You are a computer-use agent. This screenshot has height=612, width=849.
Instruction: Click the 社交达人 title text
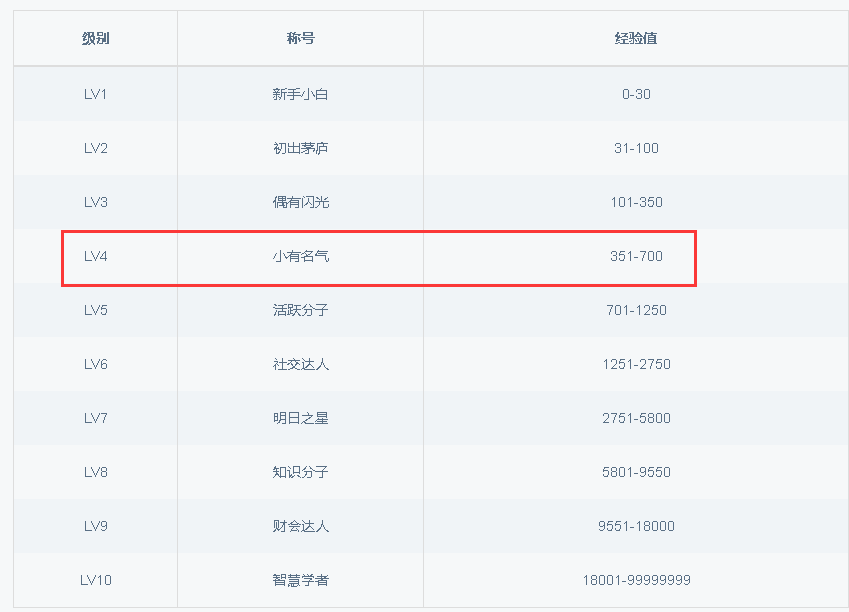click(300, 364)
